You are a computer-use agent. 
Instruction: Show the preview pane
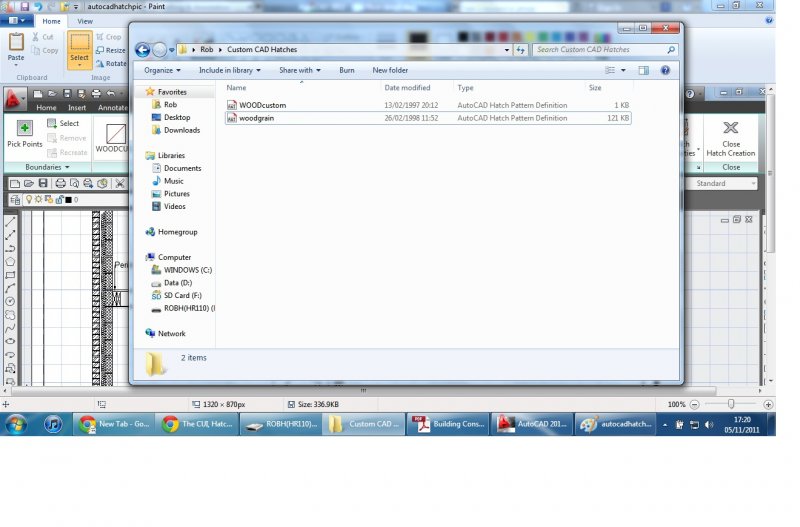[644, 70]
